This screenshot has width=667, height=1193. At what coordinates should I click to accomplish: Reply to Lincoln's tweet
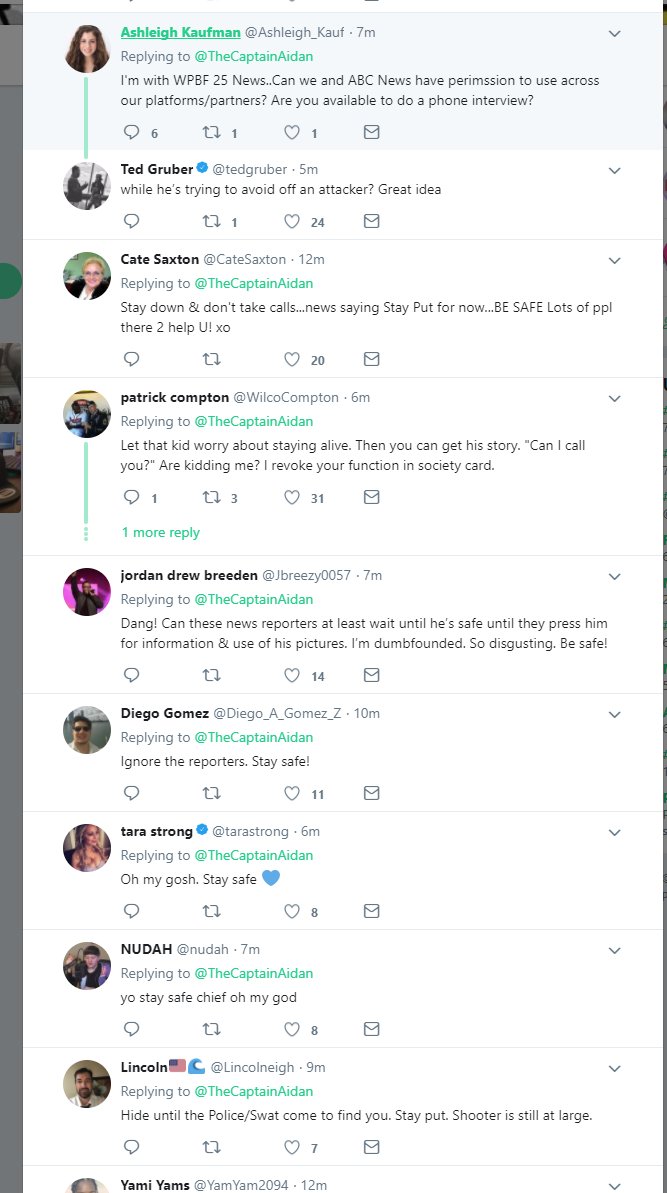pyautogui.click(x=131, y=1147)
